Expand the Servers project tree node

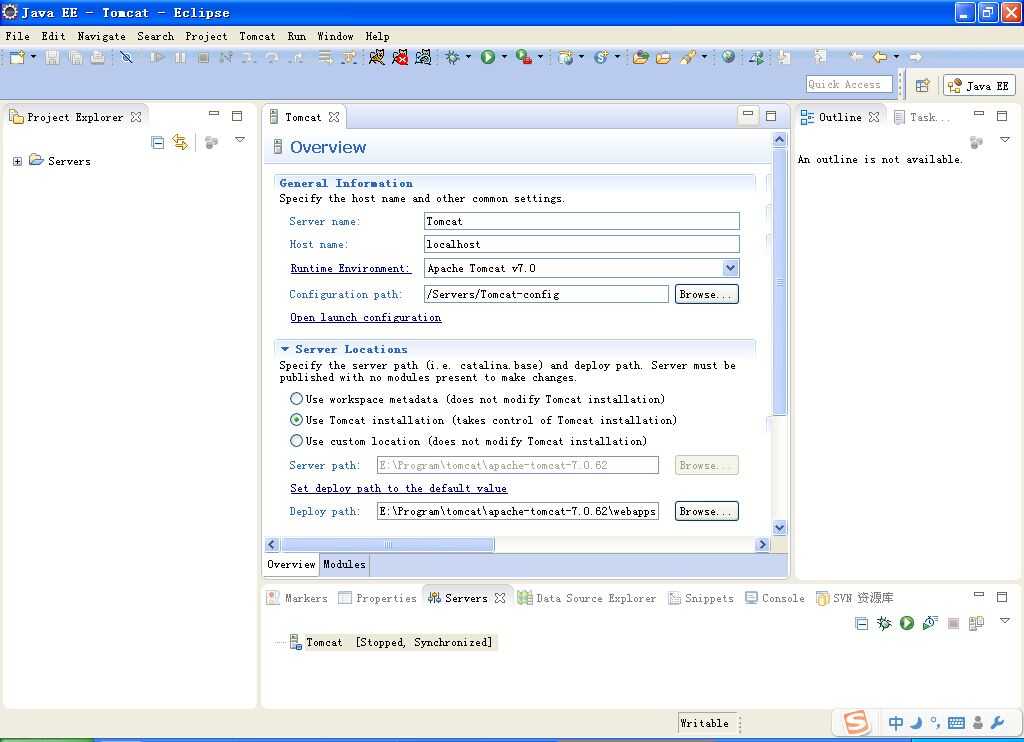(x=17, y=161)
